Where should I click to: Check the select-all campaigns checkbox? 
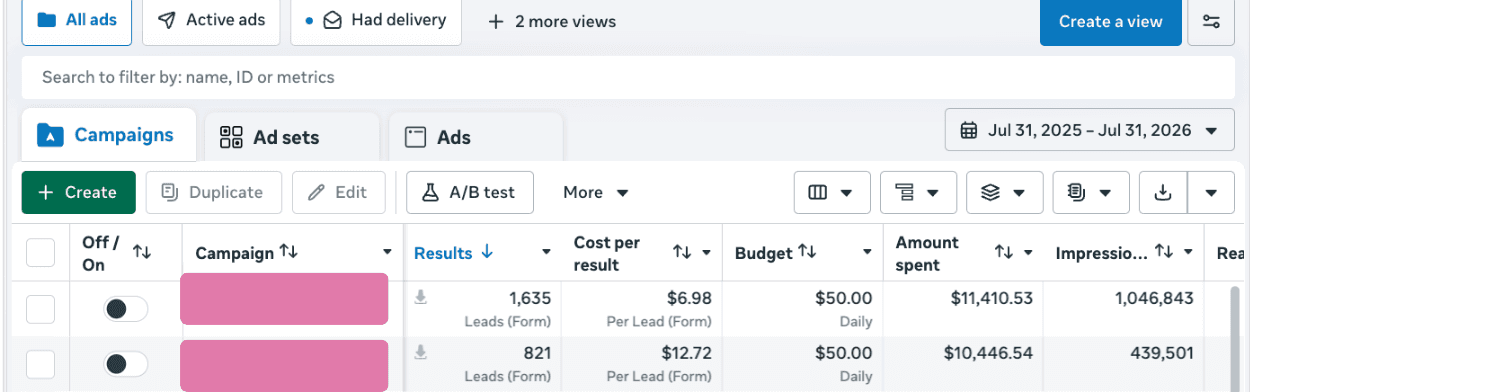coord(40,253)
